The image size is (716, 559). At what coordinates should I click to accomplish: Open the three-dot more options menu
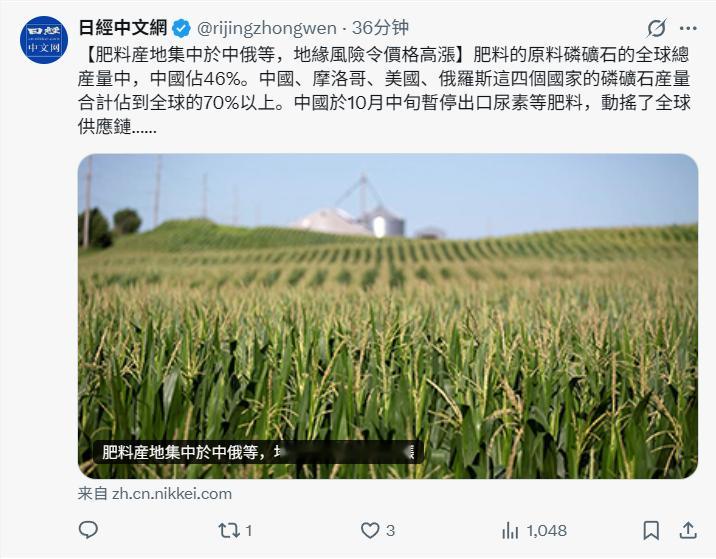688,28
